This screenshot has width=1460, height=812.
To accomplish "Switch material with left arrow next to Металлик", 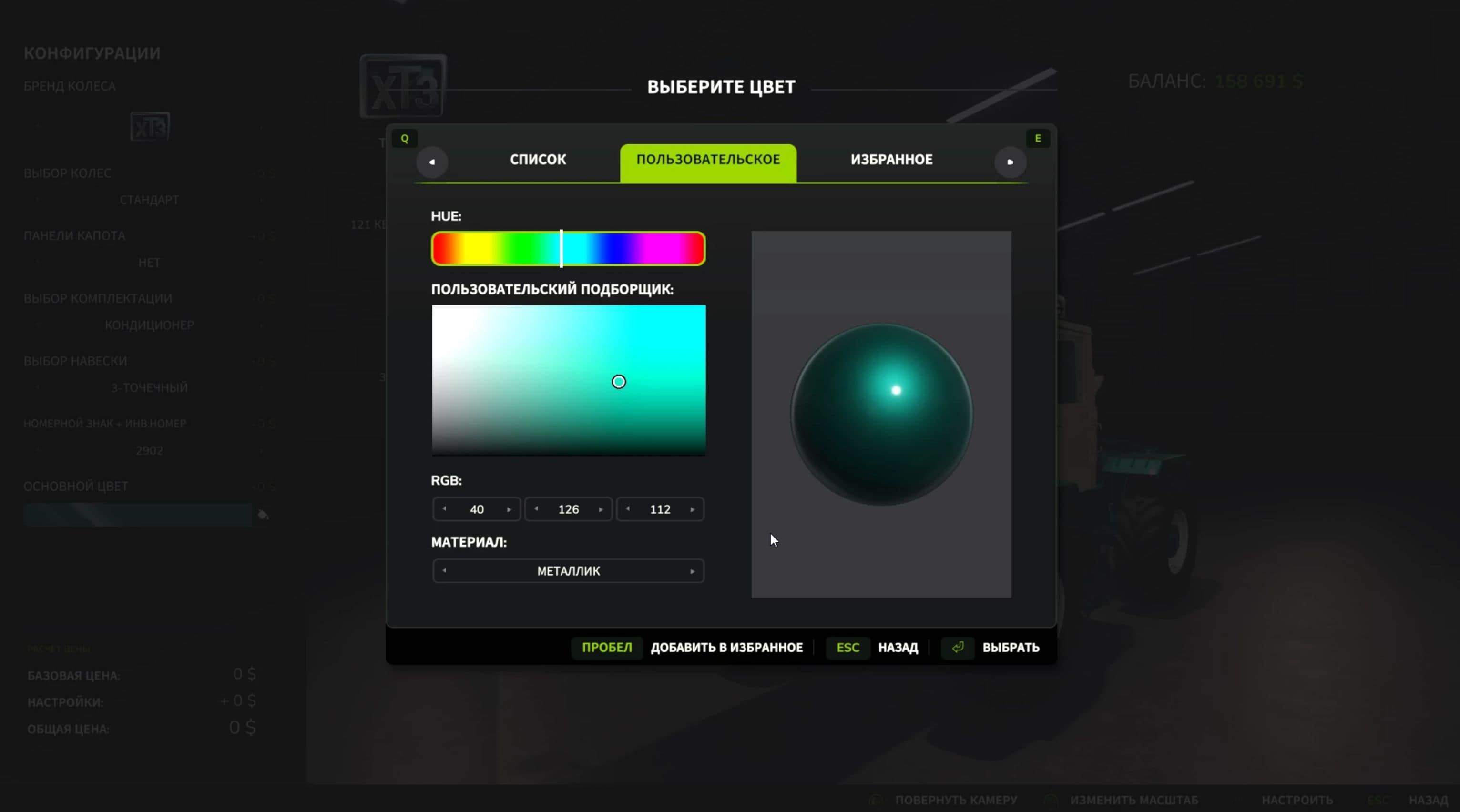I will point(444,571).
